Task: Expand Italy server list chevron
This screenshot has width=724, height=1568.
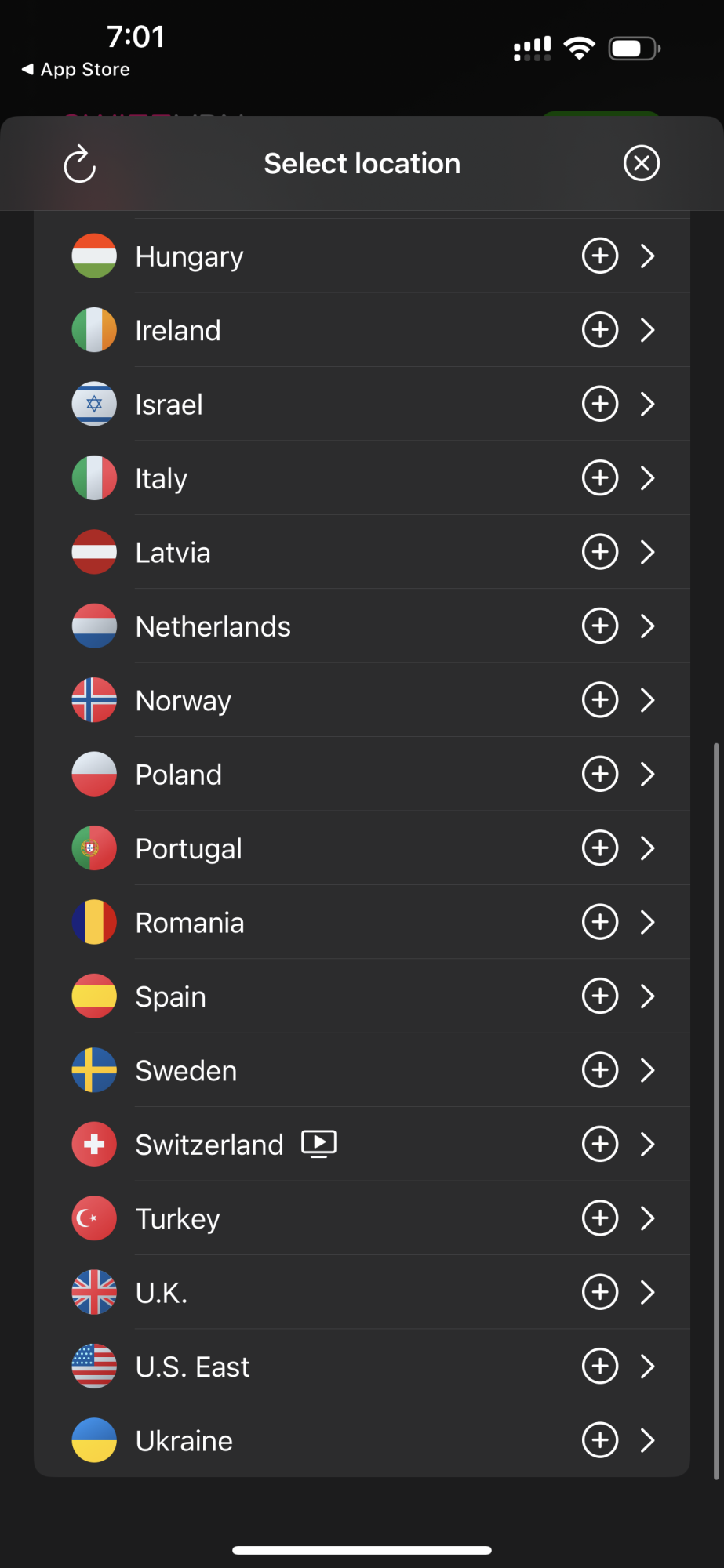Action: [x=647, y=478]
